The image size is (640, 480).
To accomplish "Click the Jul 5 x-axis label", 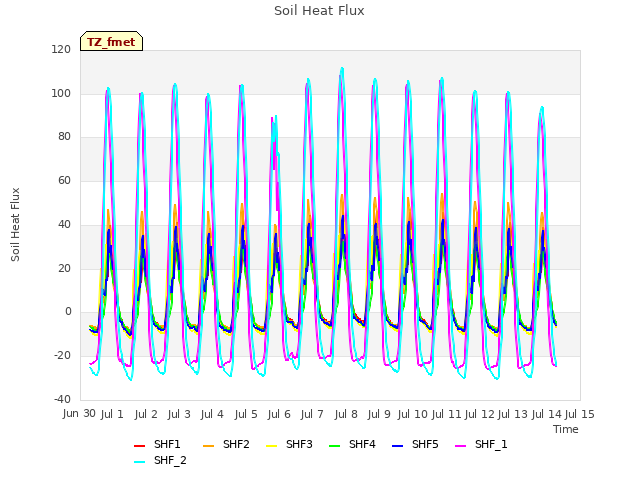I will coord(246,415).
